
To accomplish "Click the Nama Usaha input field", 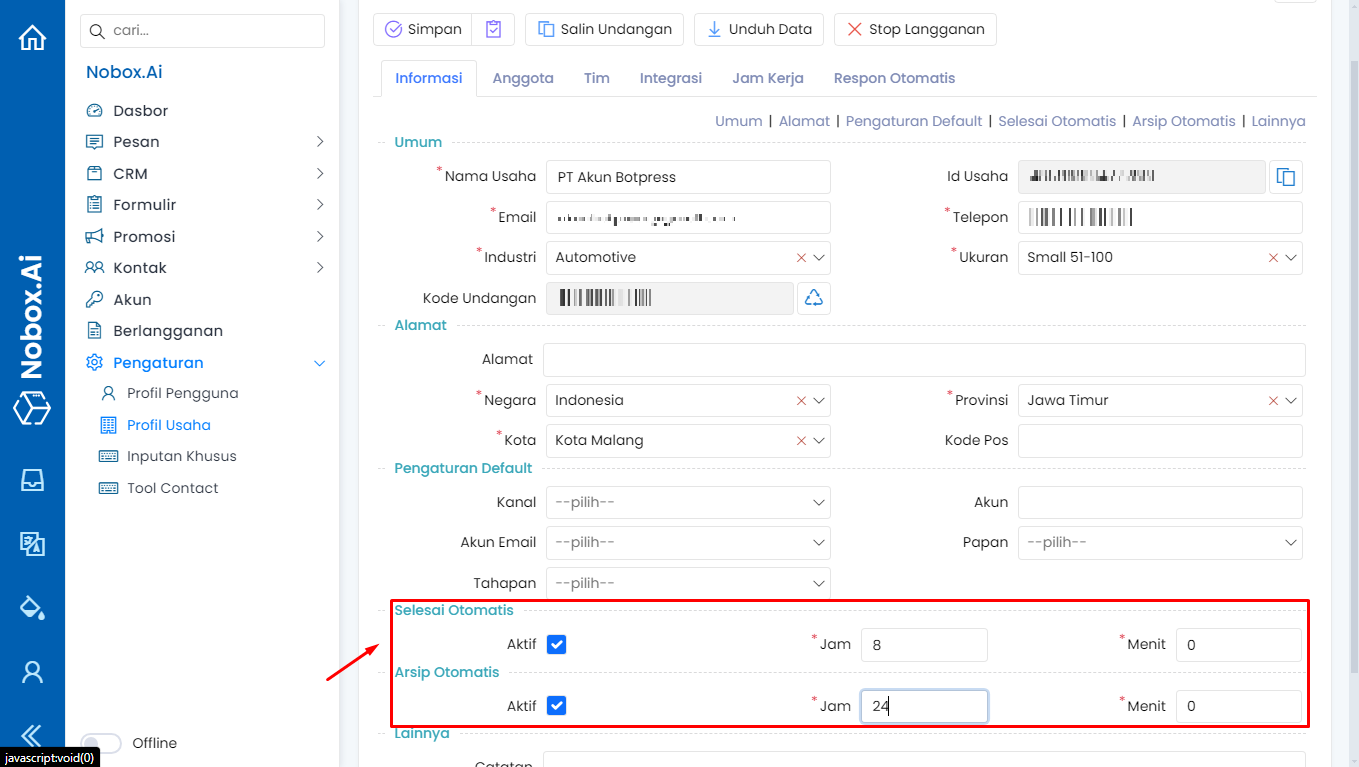I will 688,177.
